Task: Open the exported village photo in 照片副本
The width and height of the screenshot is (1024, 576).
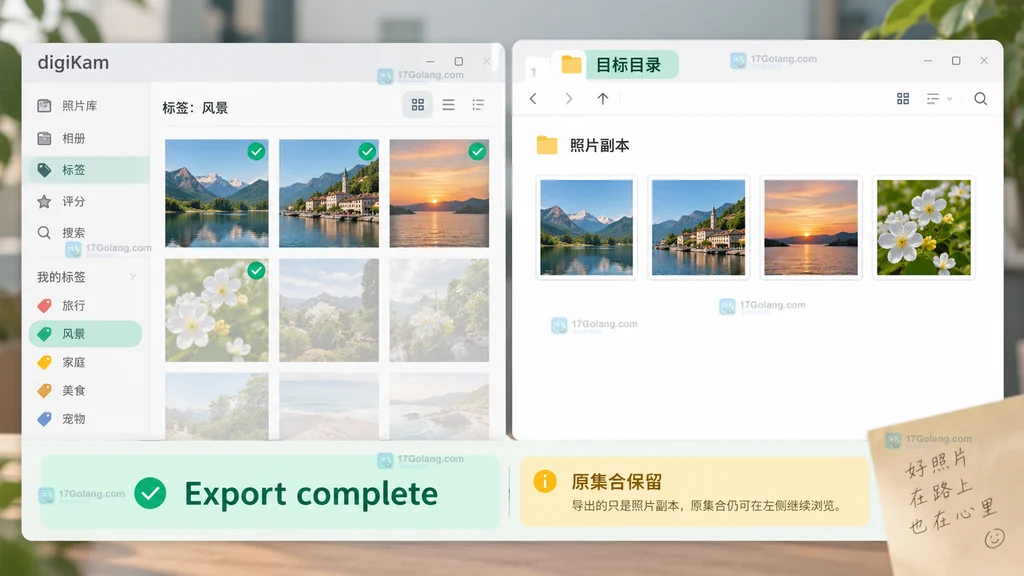Action: [698, 227]
